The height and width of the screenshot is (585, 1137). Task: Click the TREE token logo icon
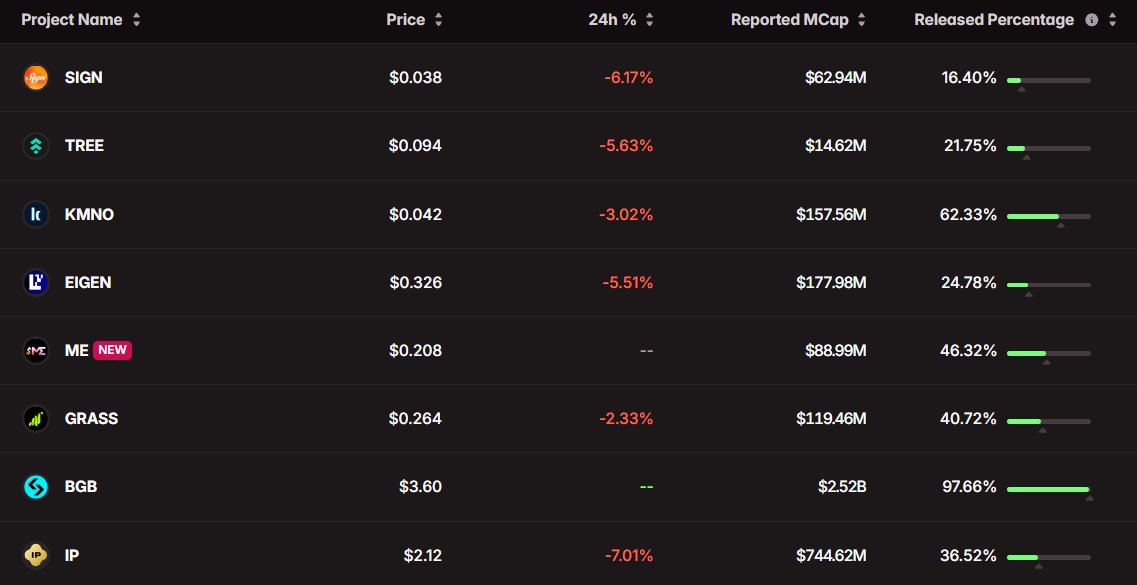36,146
